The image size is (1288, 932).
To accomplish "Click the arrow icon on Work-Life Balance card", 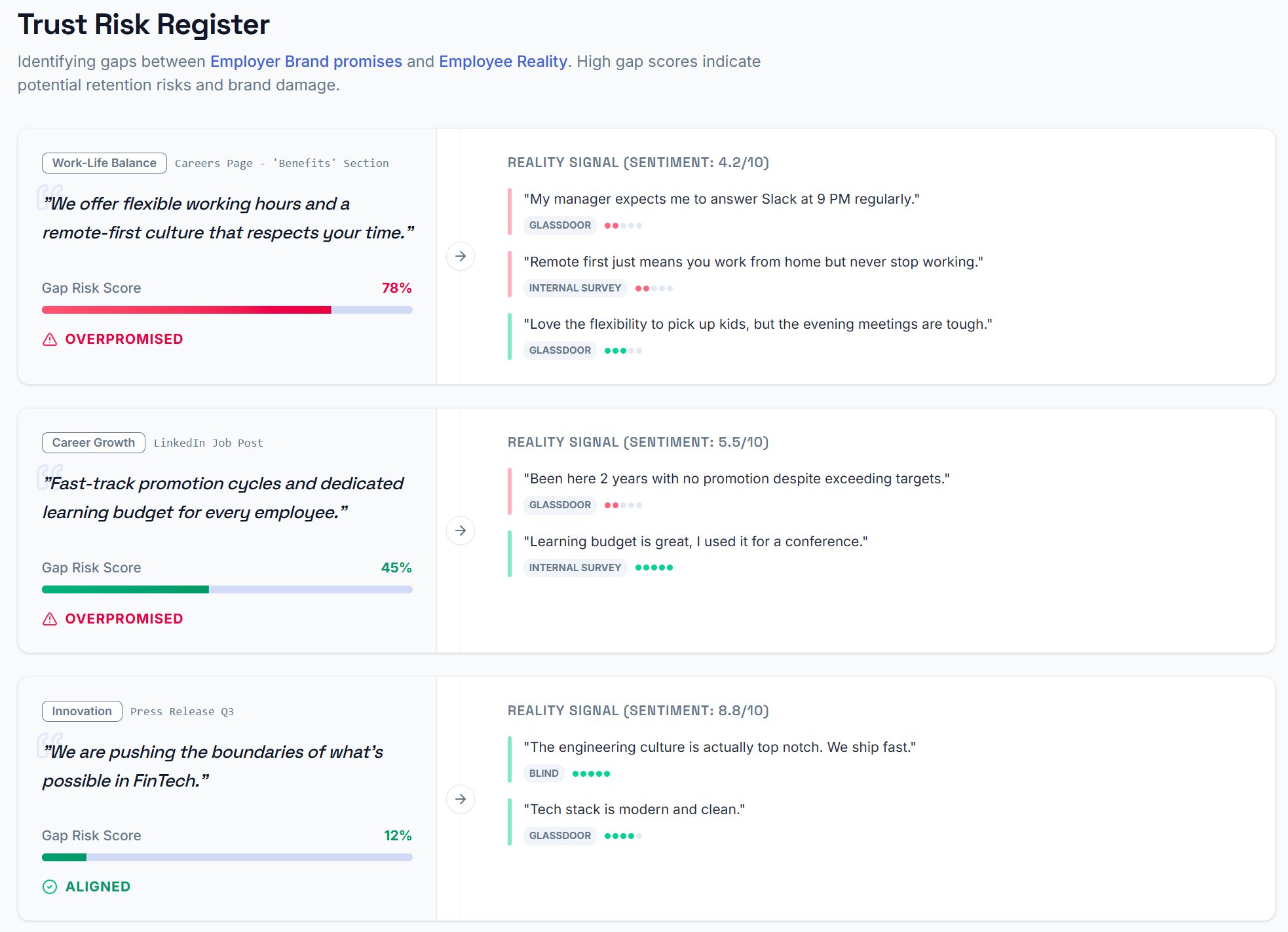I will (x=461, y=256).
